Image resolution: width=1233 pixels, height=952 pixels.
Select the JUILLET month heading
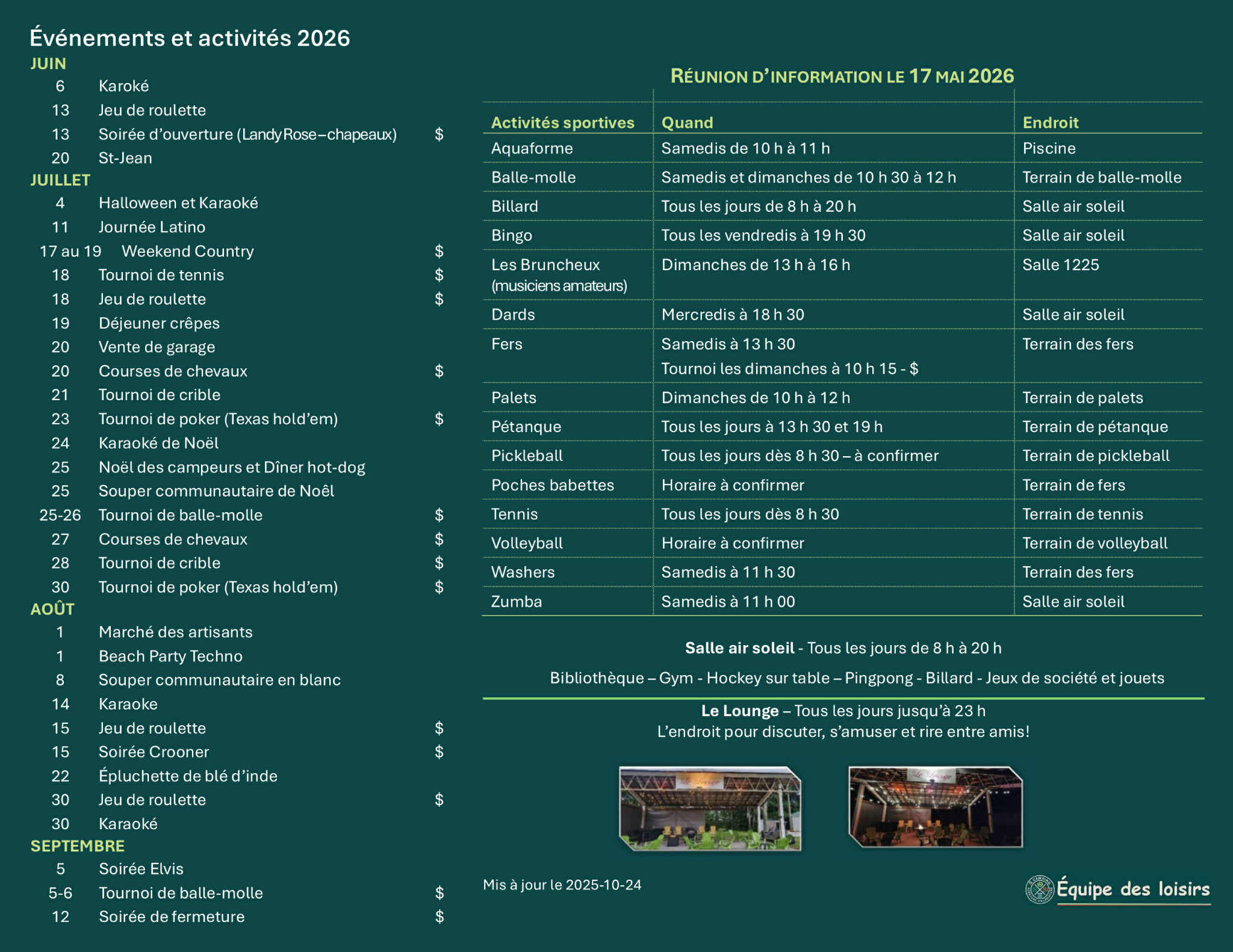point(60,180)
